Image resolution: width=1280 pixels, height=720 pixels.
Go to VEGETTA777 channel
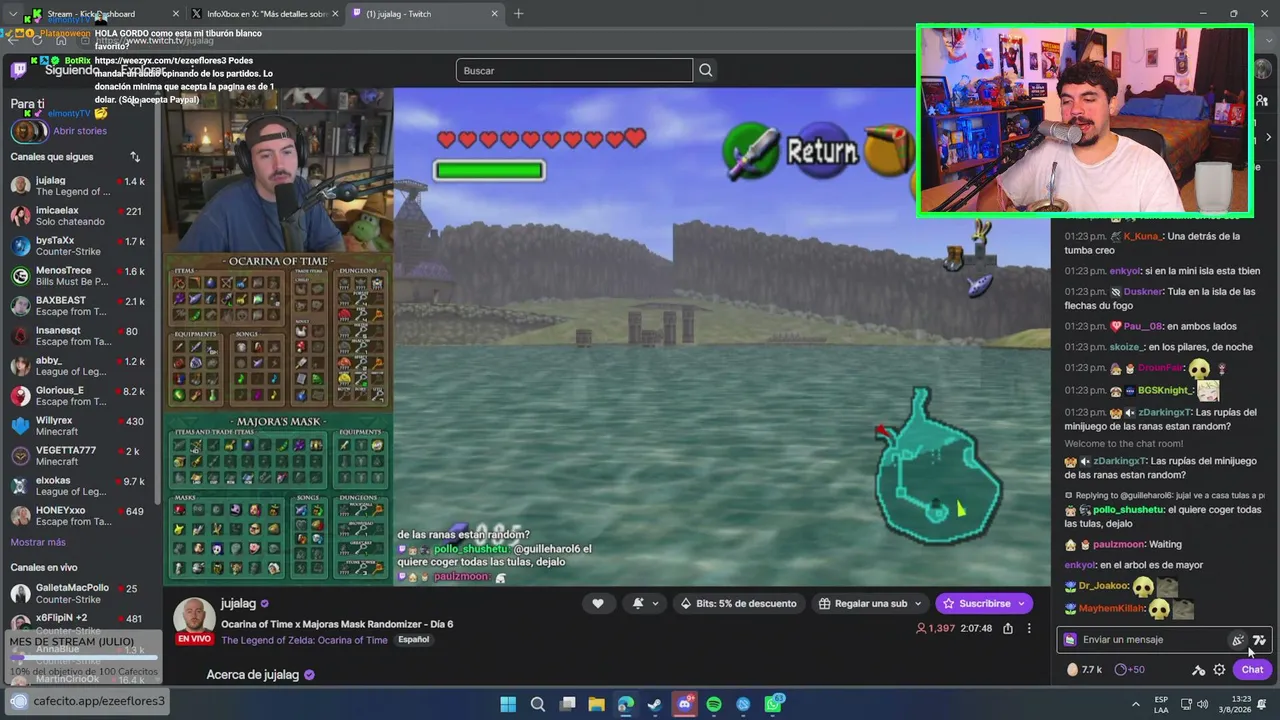coord(78,456)
